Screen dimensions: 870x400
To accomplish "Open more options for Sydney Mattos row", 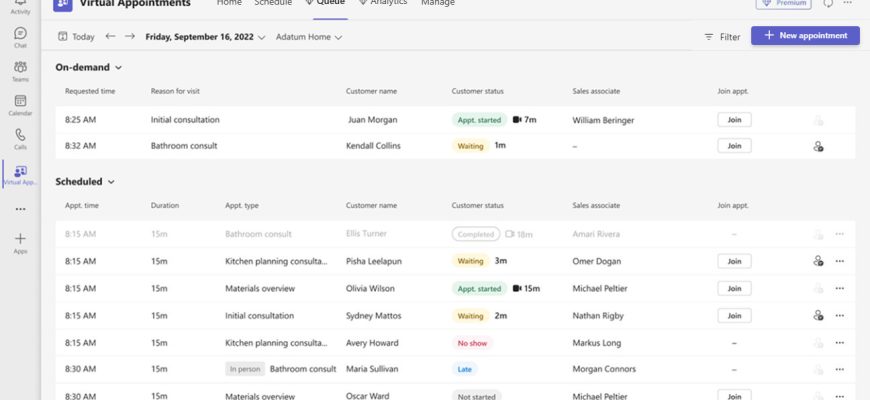I will tap(839, 316).
